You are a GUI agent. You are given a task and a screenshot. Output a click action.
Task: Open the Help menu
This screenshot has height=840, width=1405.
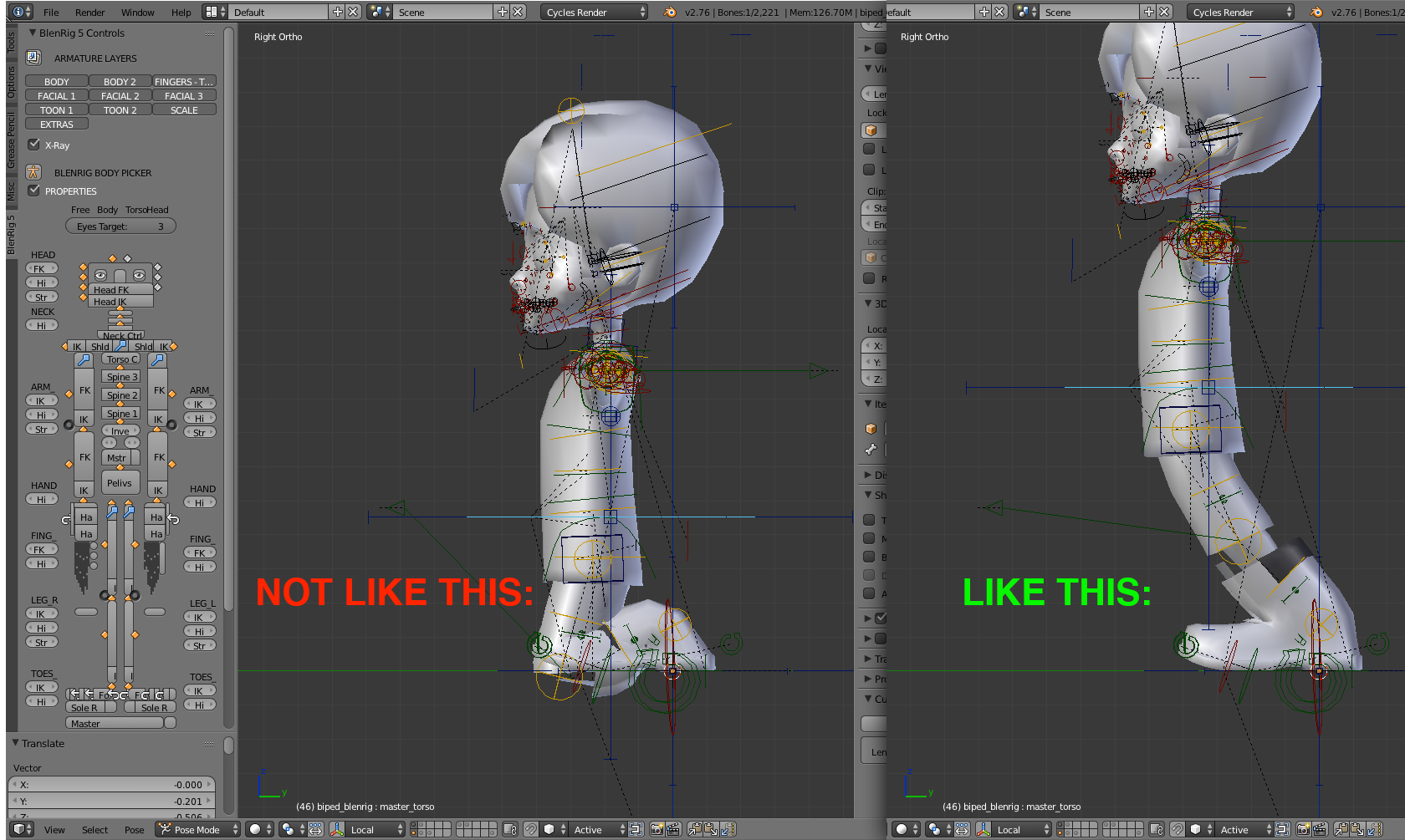point(181,12)
